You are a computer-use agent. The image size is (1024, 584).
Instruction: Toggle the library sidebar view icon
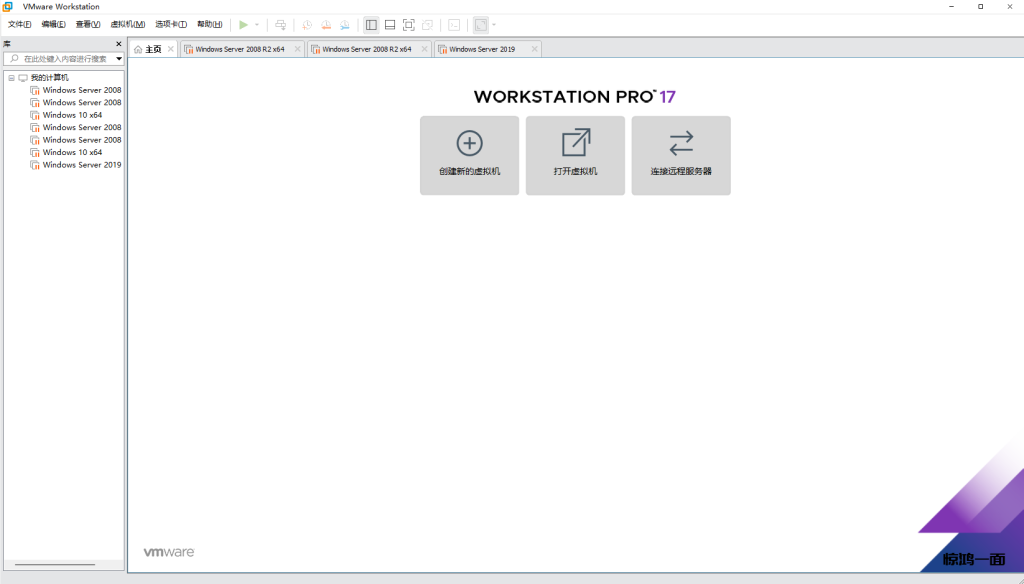(371, 25)
